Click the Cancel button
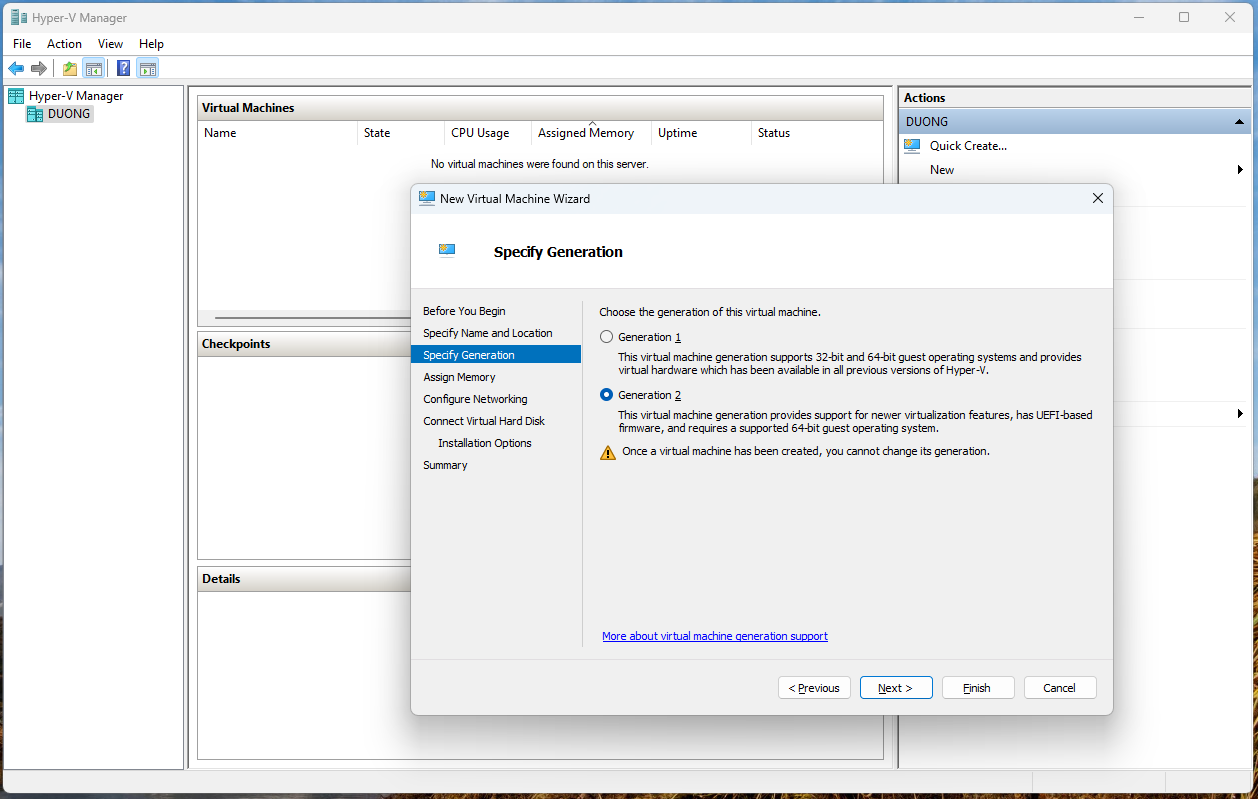The image size is (1258, 799). (x=1060, y=688)
